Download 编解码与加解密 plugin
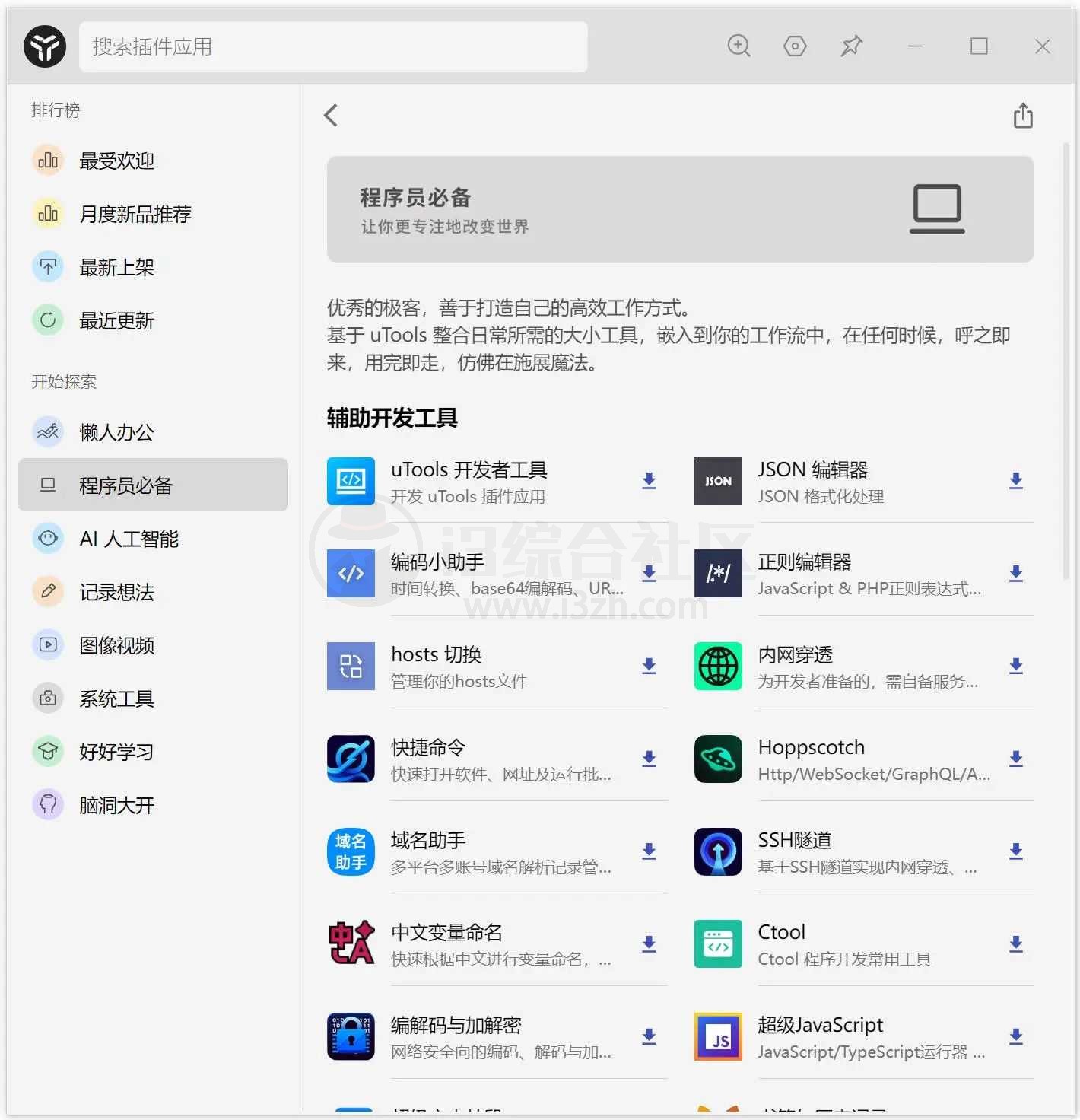 pyautogui.click(x=649, y=1037)
